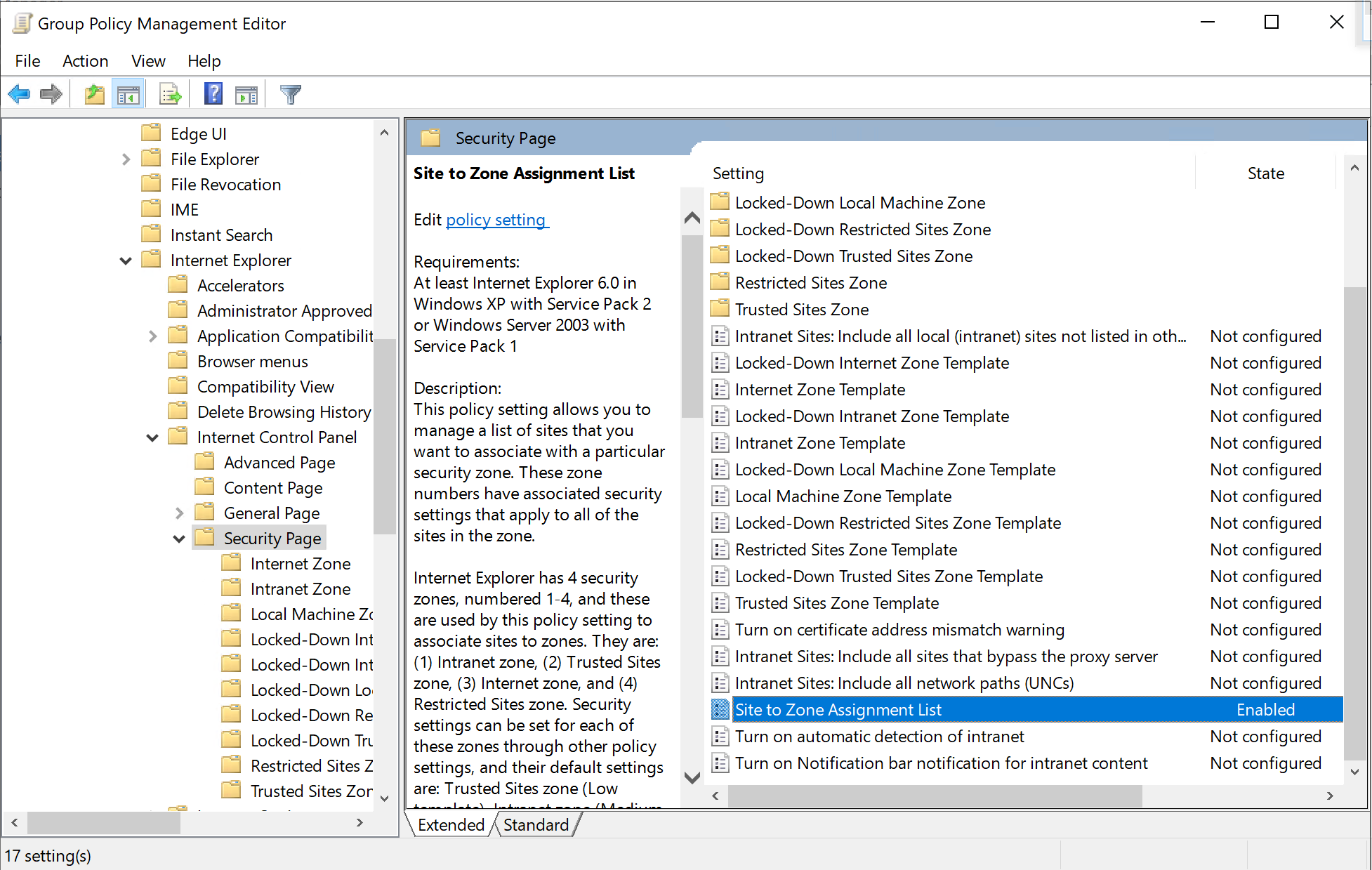Screen dimensions: 1372x870
Task: Click the Site to Zone Assignment List policy icon
Action: click(720, 709)
